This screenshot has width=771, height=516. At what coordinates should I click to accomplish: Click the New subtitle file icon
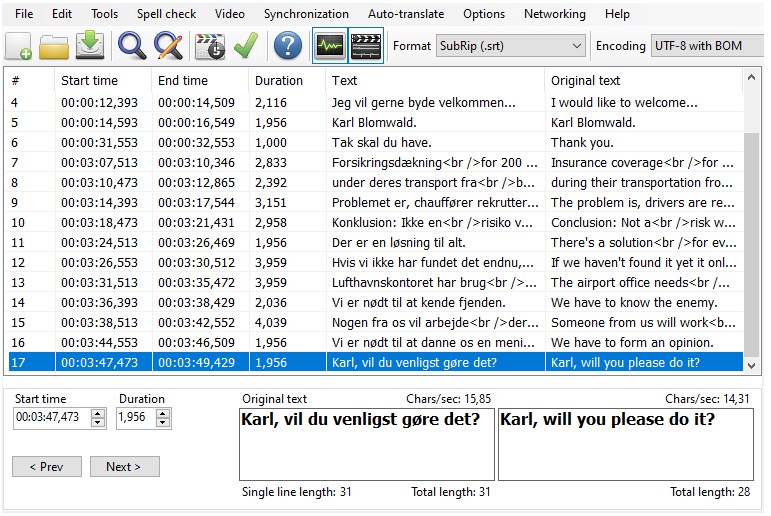coord(19,46)
